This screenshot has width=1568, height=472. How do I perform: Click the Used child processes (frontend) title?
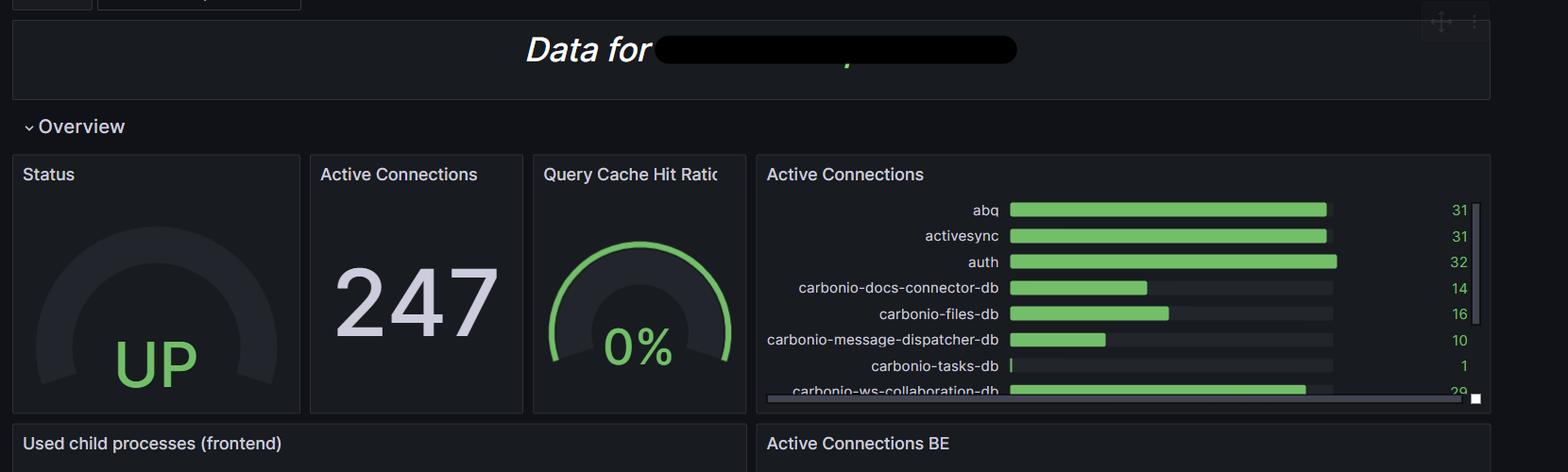(152, 444)
